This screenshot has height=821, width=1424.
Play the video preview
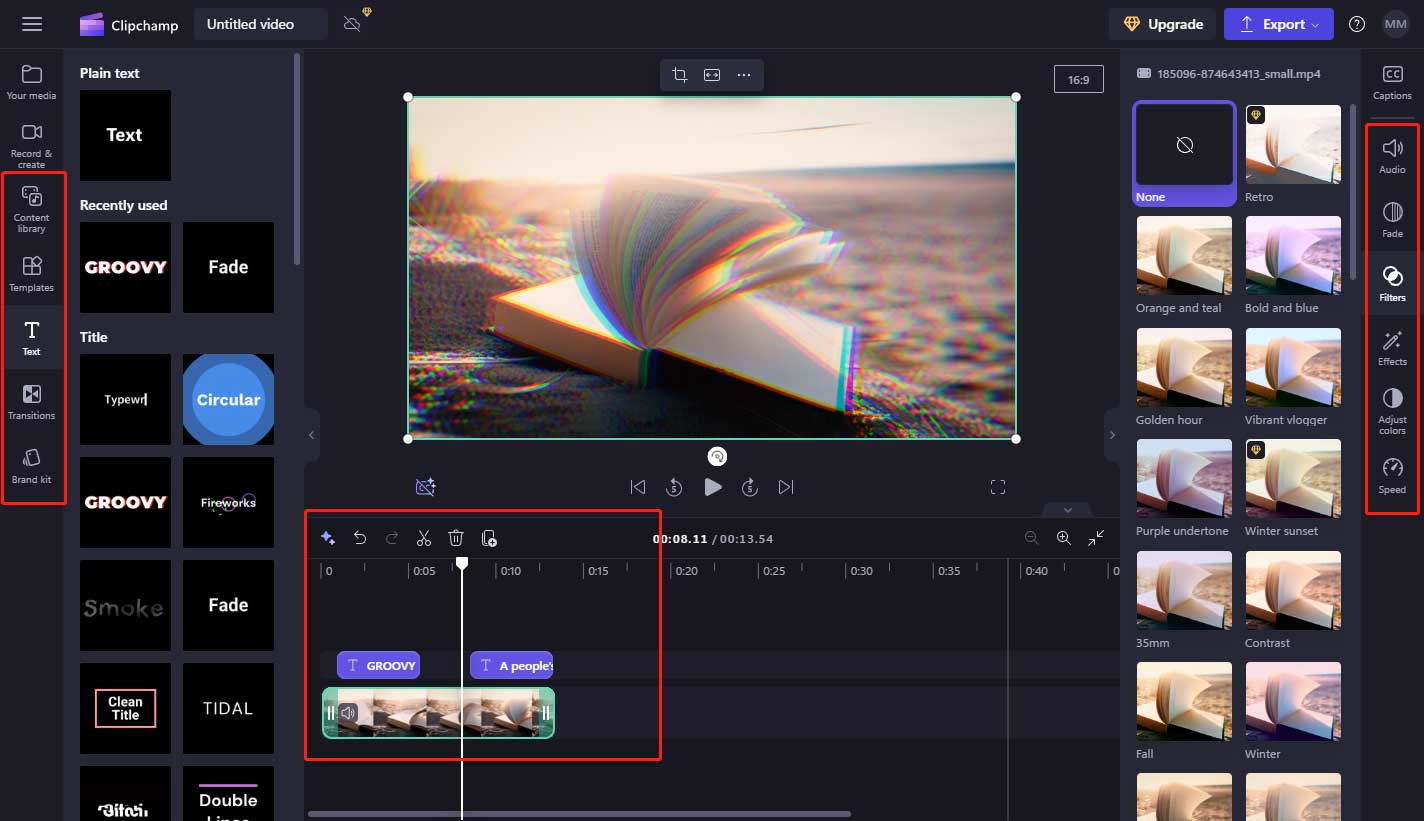pyautogui.click(x=712, y=487)
